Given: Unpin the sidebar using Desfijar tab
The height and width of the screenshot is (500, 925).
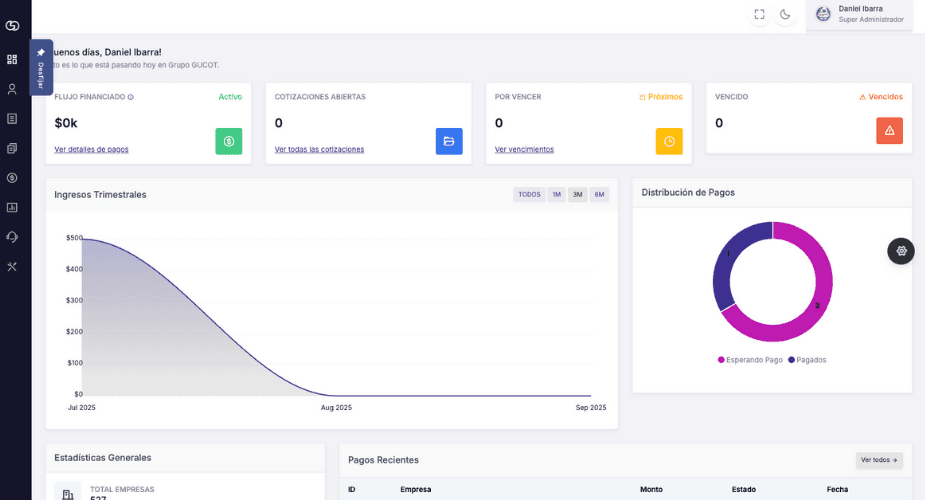Looking at the screenshot, I should click(41, 67).
